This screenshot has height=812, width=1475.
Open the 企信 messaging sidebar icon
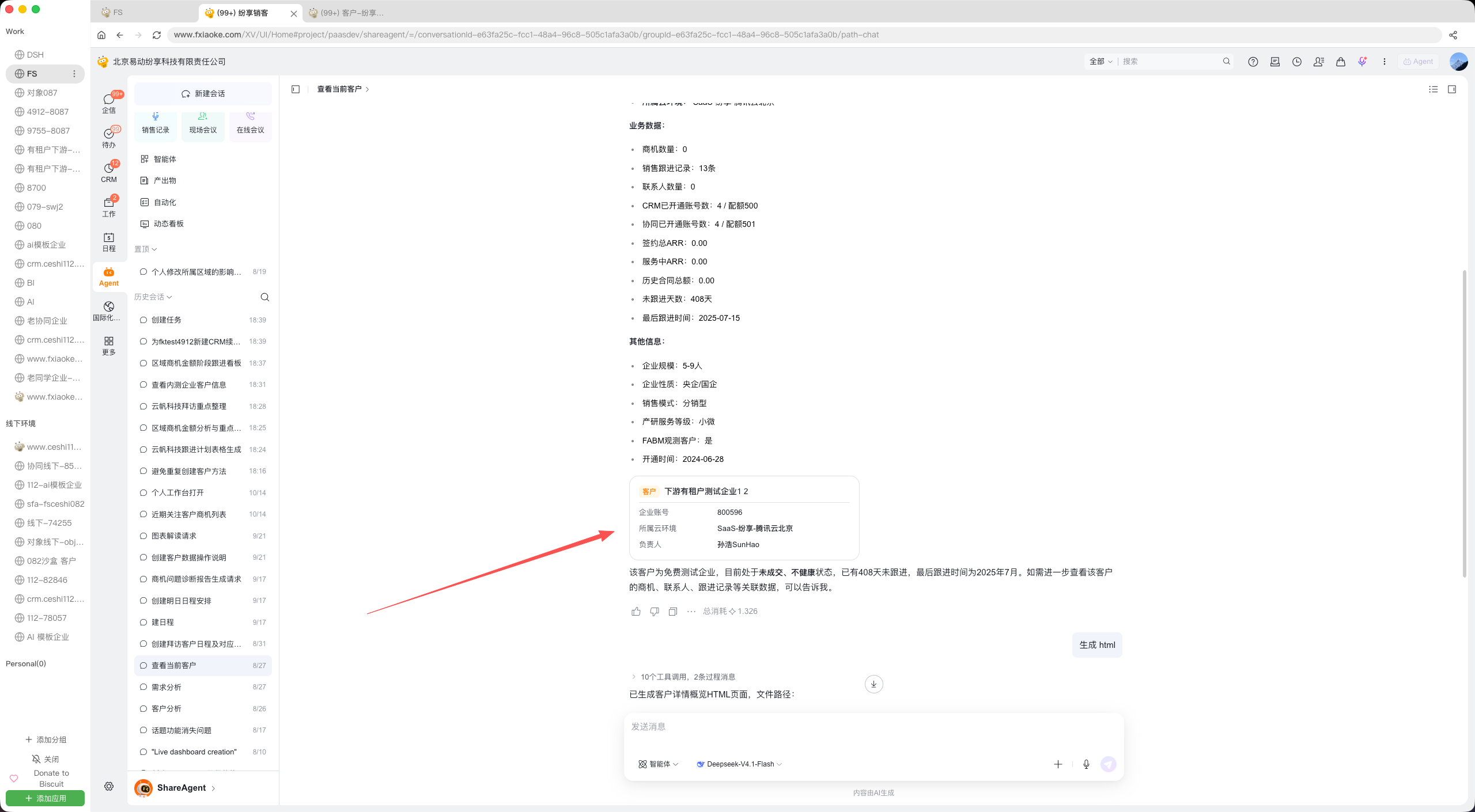[x=109, y=103]
